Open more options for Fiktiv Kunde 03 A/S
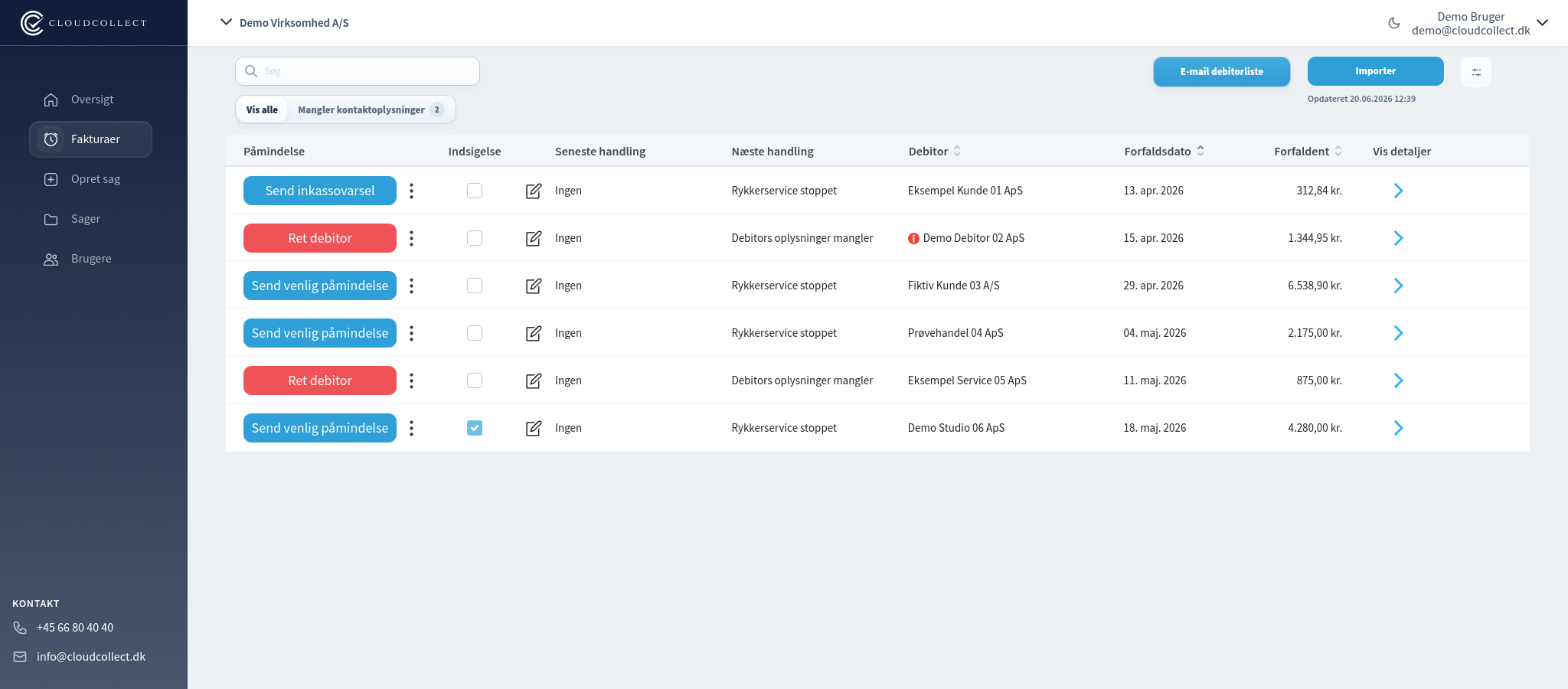The width and height of the screenshot is (1568, 689). tap(412, 286)
